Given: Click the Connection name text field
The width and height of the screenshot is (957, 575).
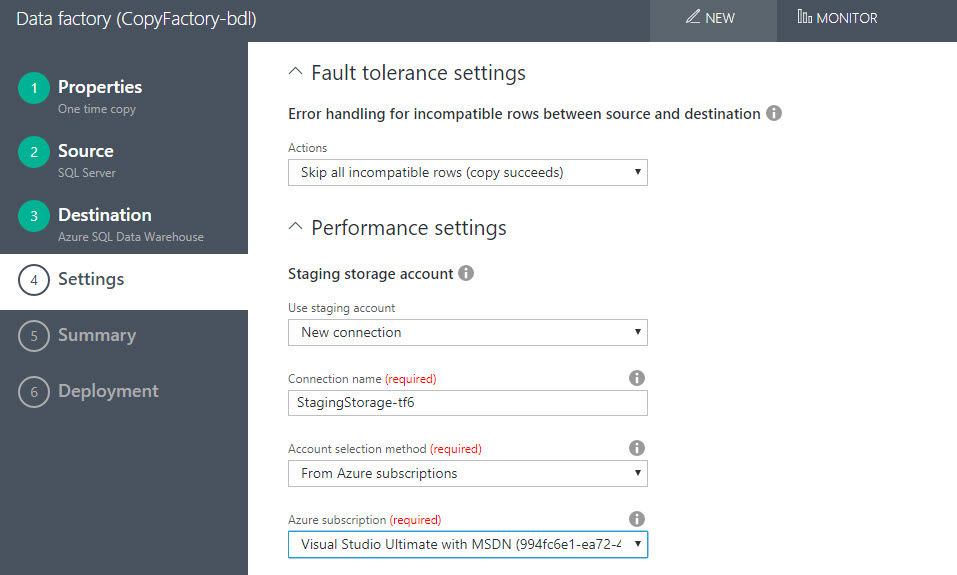Looking at the screenshot, I should pos(467,403).
